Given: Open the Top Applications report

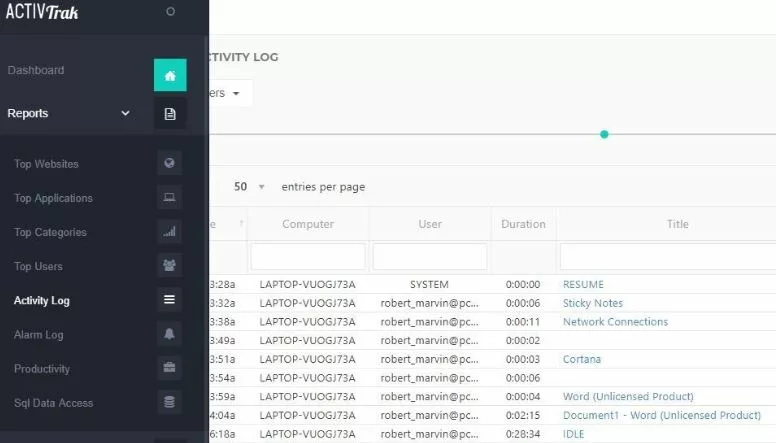Looking at the screenshot, I should [53, 198].
